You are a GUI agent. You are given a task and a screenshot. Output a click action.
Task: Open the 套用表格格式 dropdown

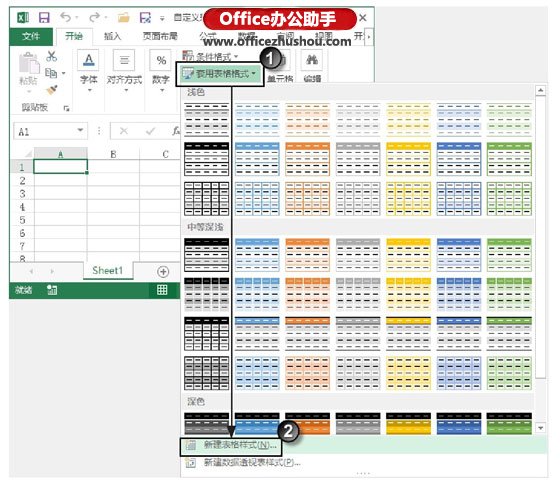pyautogui.click(x=219, y=74)
